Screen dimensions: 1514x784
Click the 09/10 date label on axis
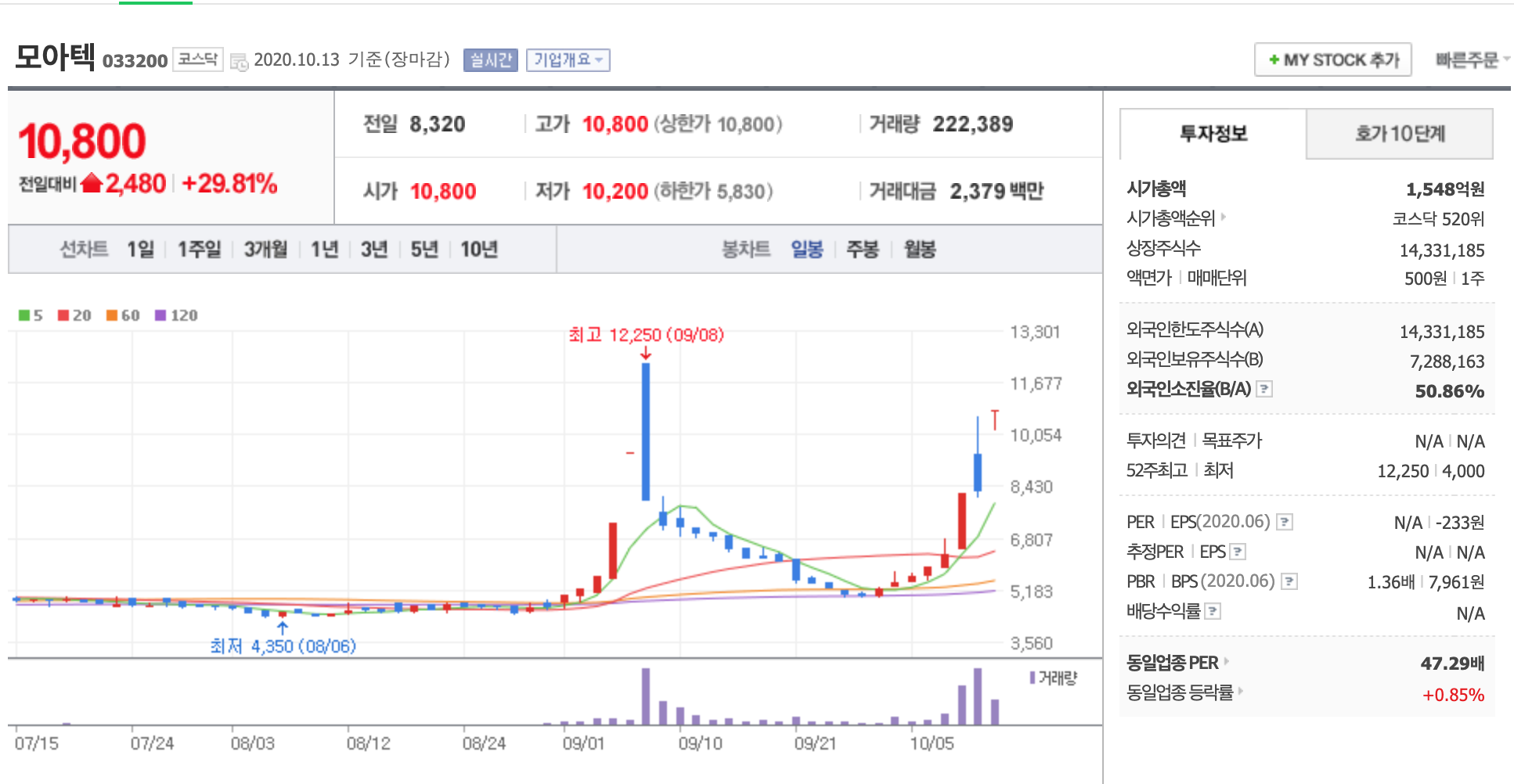tap(700, 743)
